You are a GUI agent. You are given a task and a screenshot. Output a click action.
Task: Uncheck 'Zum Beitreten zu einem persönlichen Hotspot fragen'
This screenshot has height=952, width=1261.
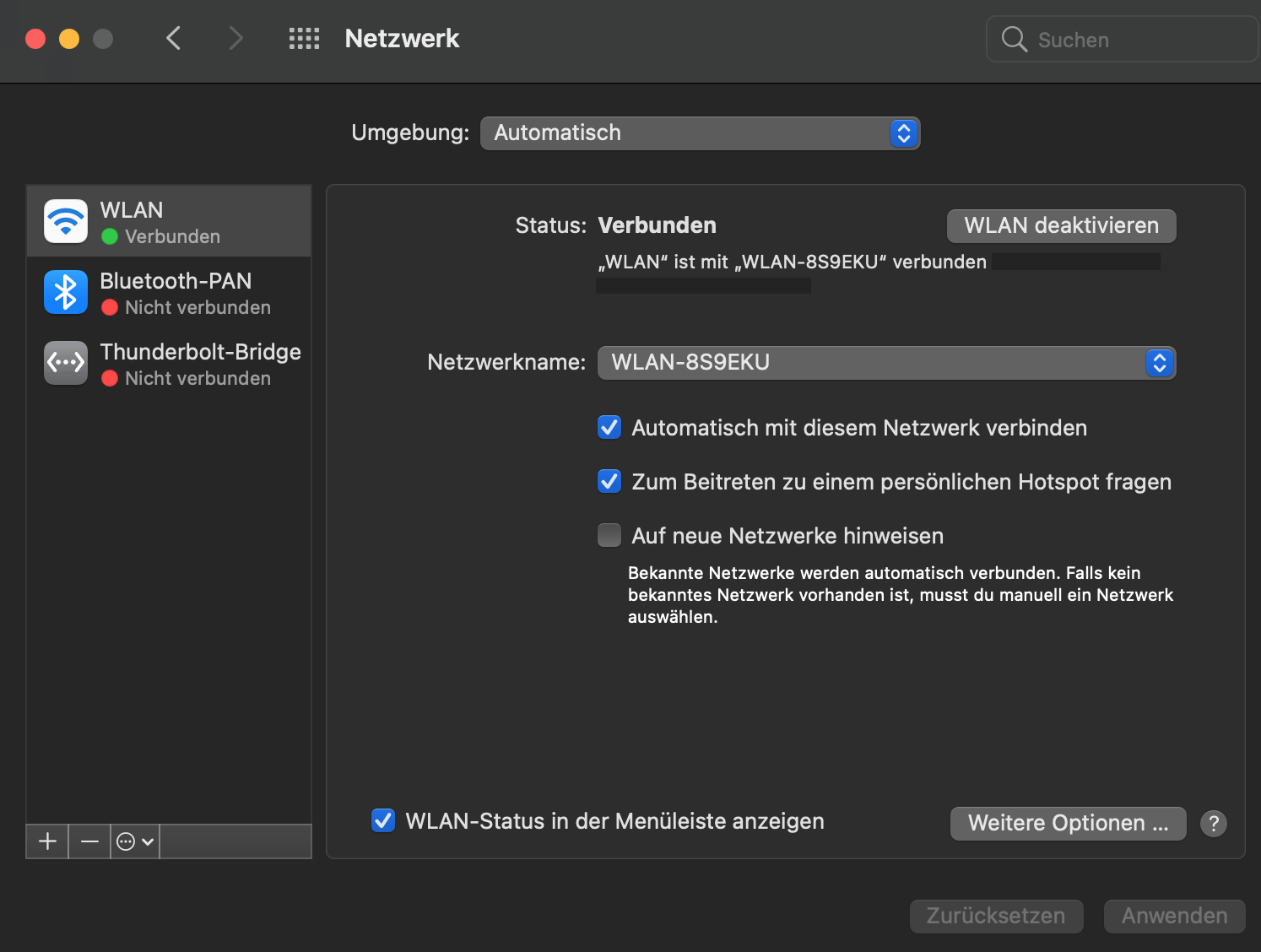(x=609, y=482)
